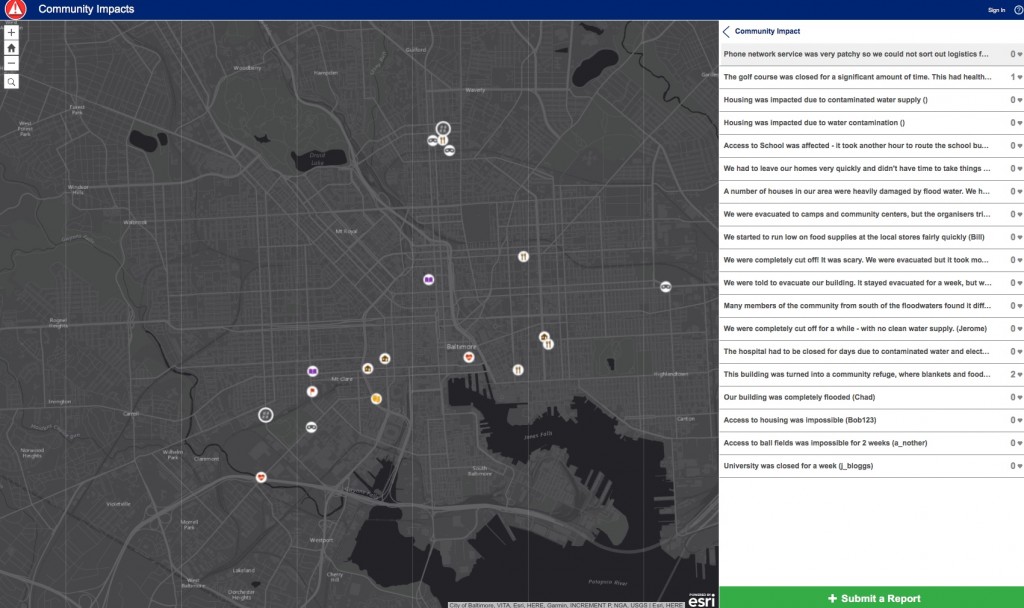
Task: Go back using the Community Impact chevron
Action: (726, 31)
